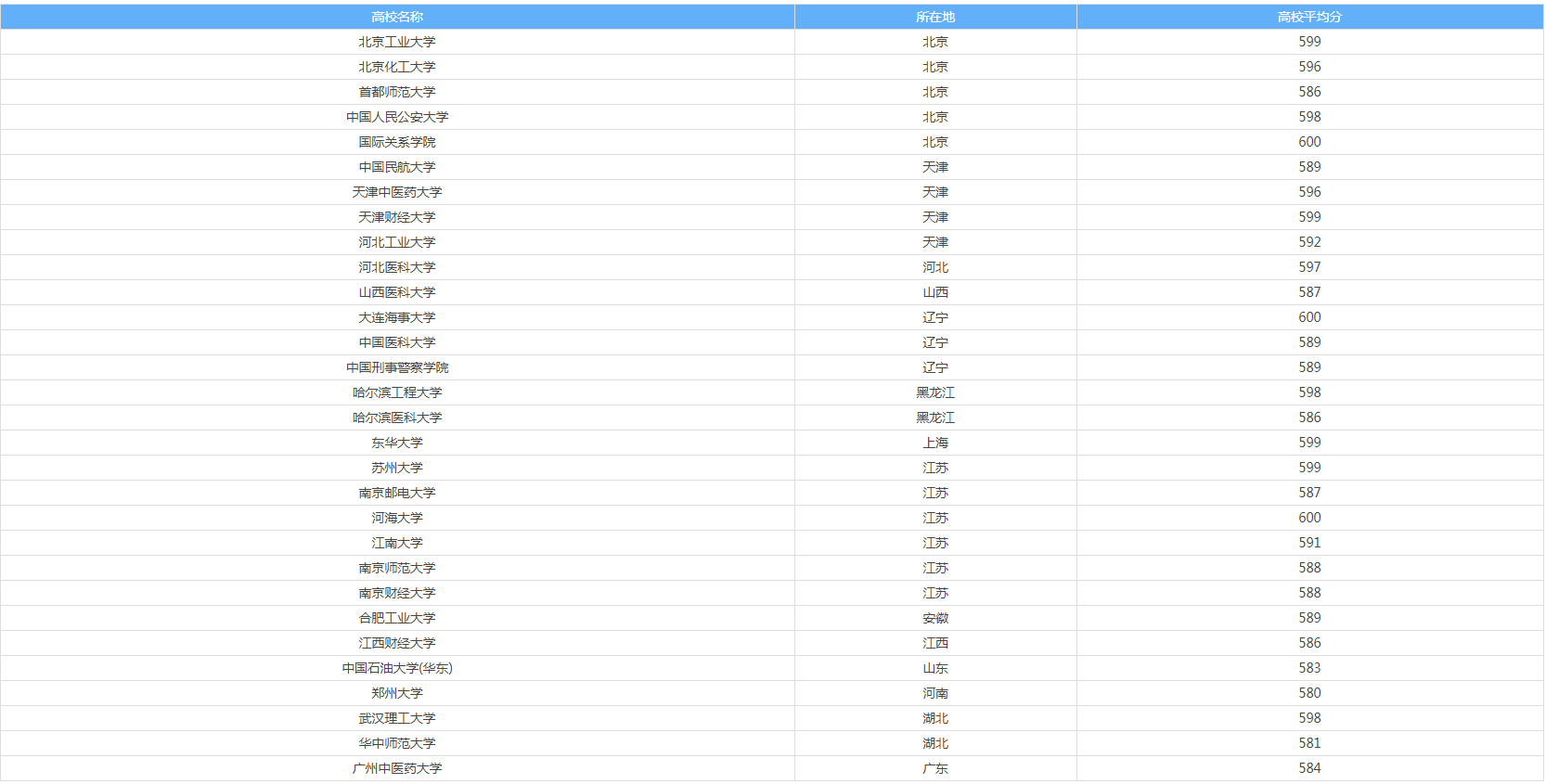Screen dimensions: 1546x784
Task: Select the 安徽 location cell
Action: click(935, 618)
